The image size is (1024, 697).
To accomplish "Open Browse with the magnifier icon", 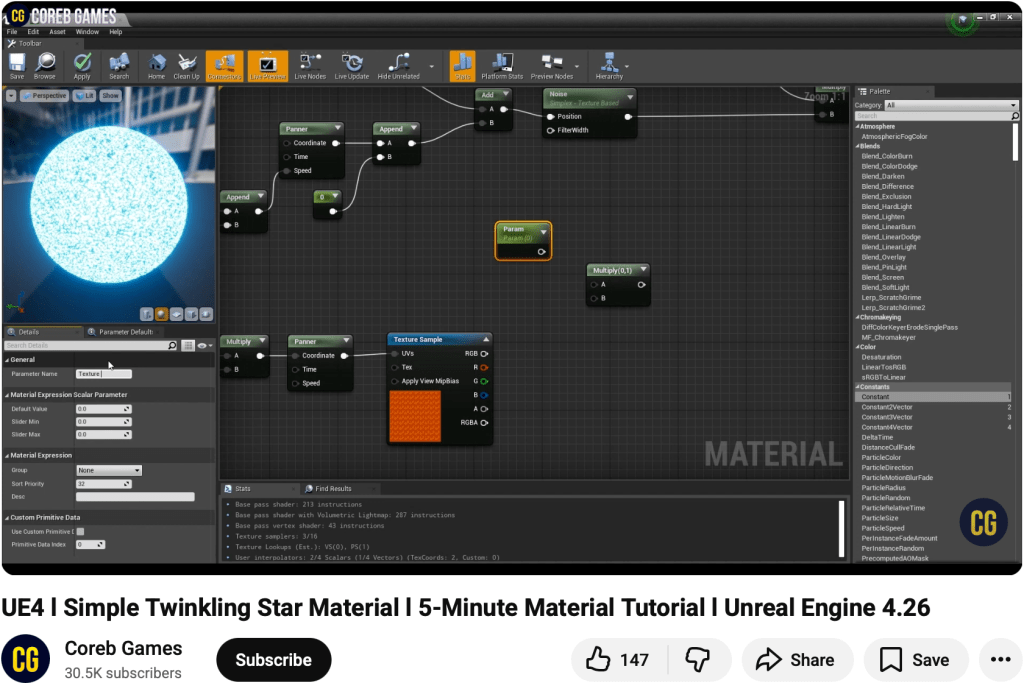I will (x=45, y=63).
